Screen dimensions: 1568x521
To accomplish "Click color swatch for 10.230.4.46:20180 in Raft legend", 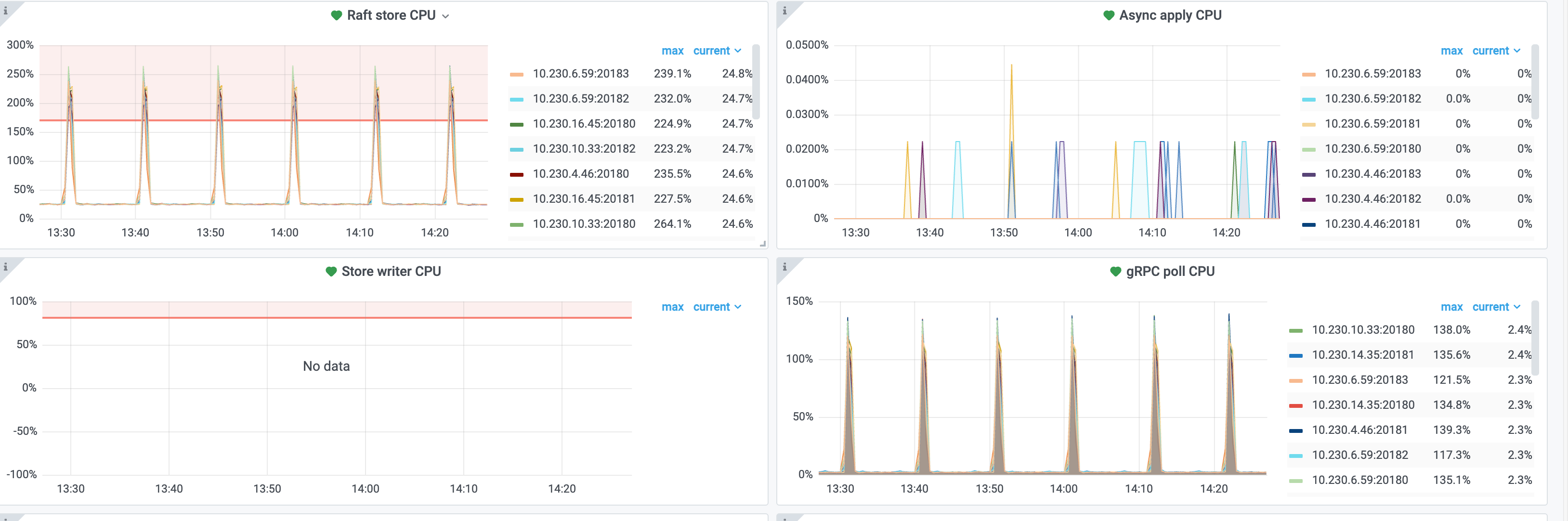I will point(516,174).
